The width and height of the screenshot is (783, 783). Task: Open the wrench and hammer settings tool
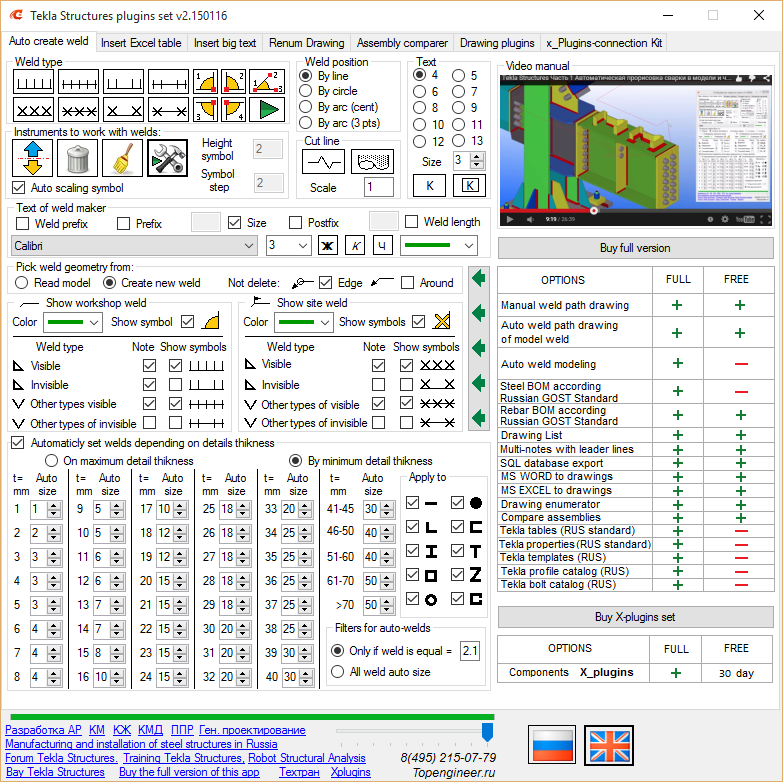point(167,159)
